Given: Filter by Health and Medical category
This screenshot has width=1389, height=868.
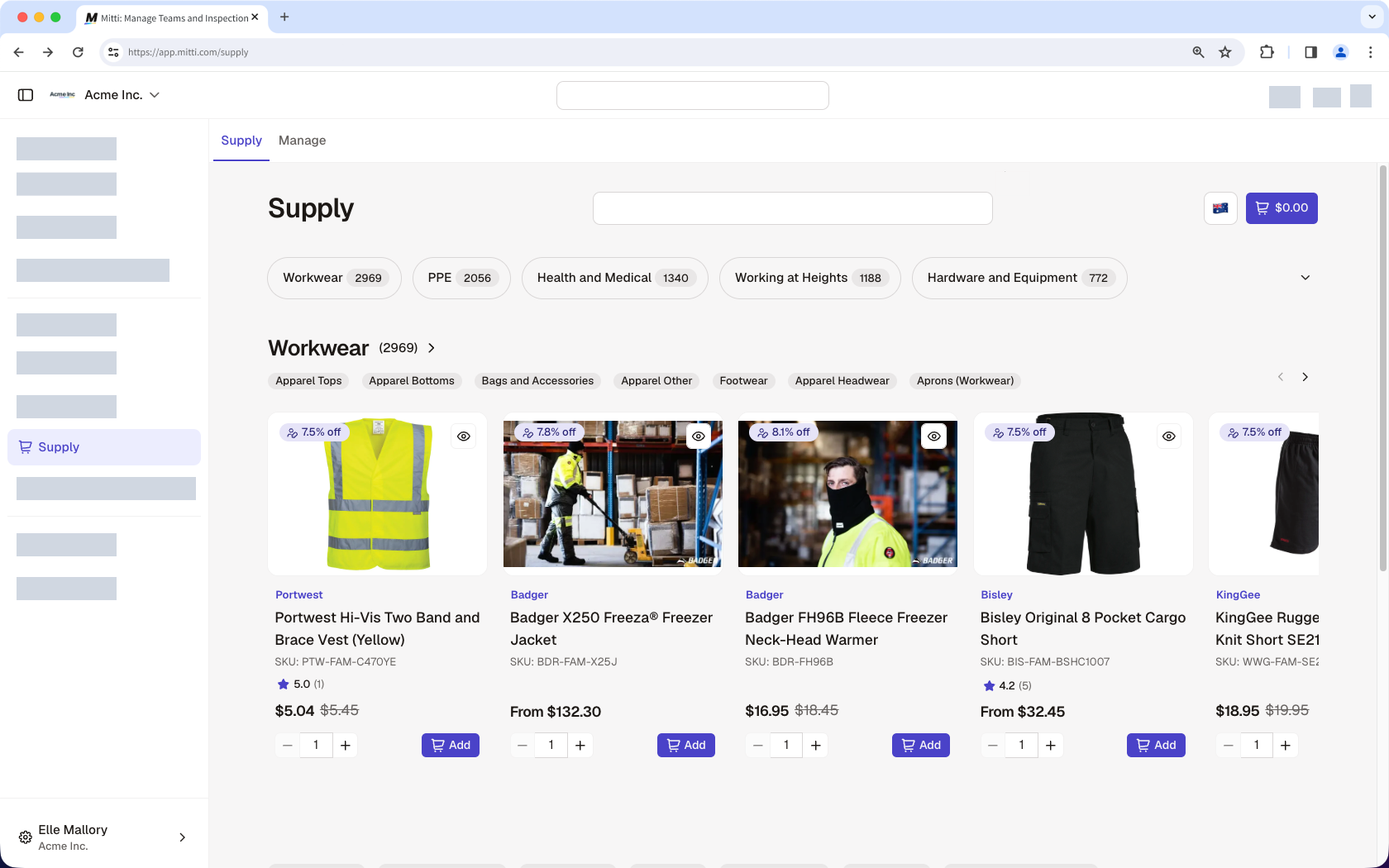Looking at the screenshot, I should tap(614, 278).
